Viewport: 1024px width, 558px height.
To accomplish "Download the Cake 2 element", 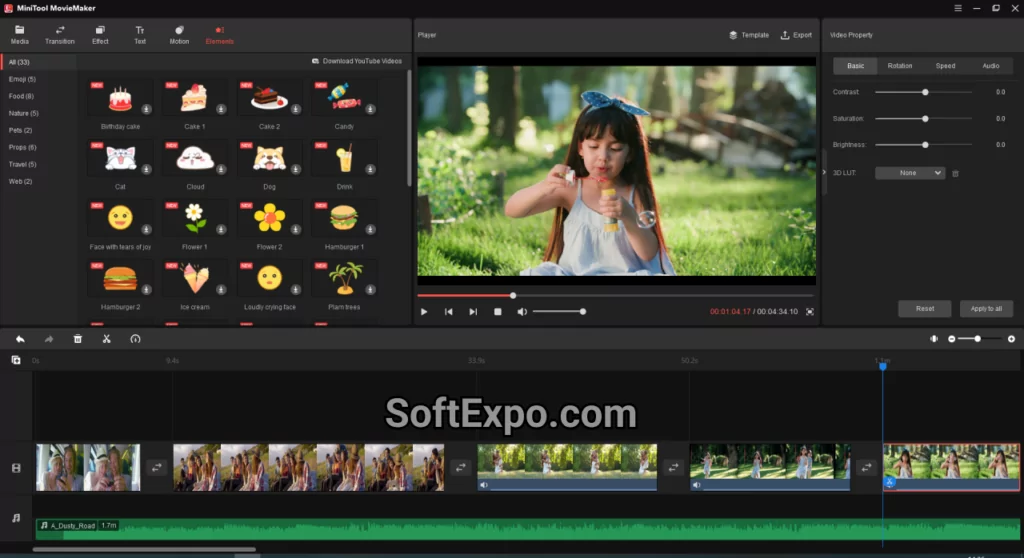I will click(x=296, y=109).
